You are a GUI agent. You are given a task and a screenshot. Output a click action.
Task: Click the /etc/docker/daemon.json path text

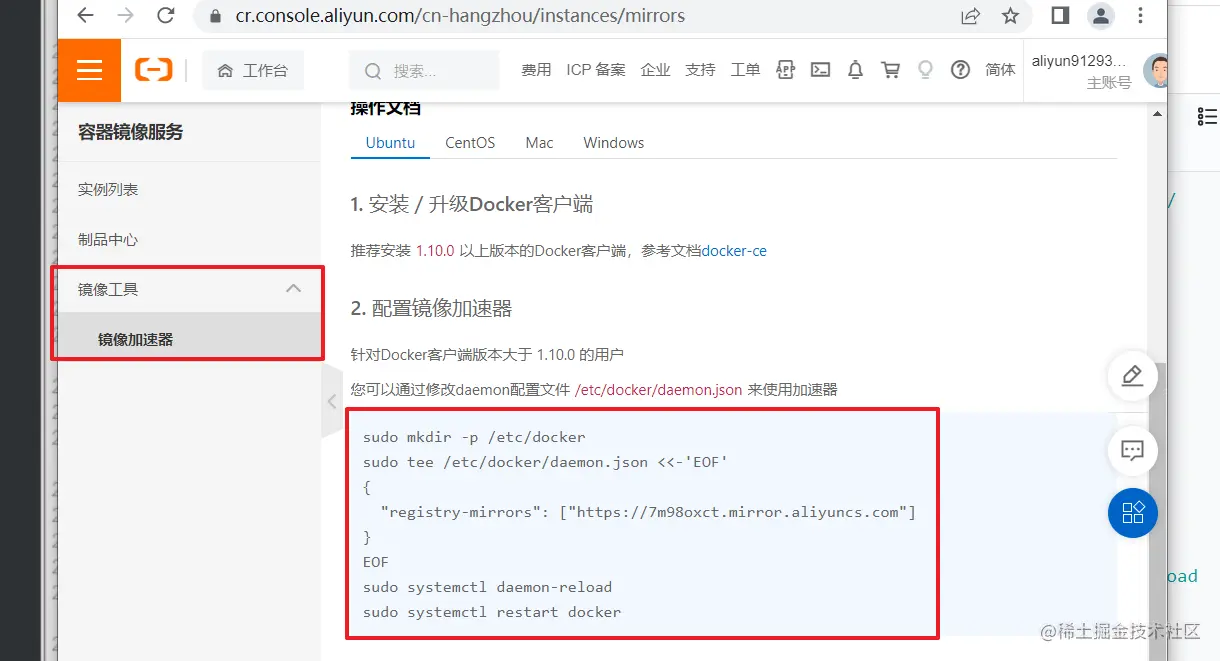(658, 390)
